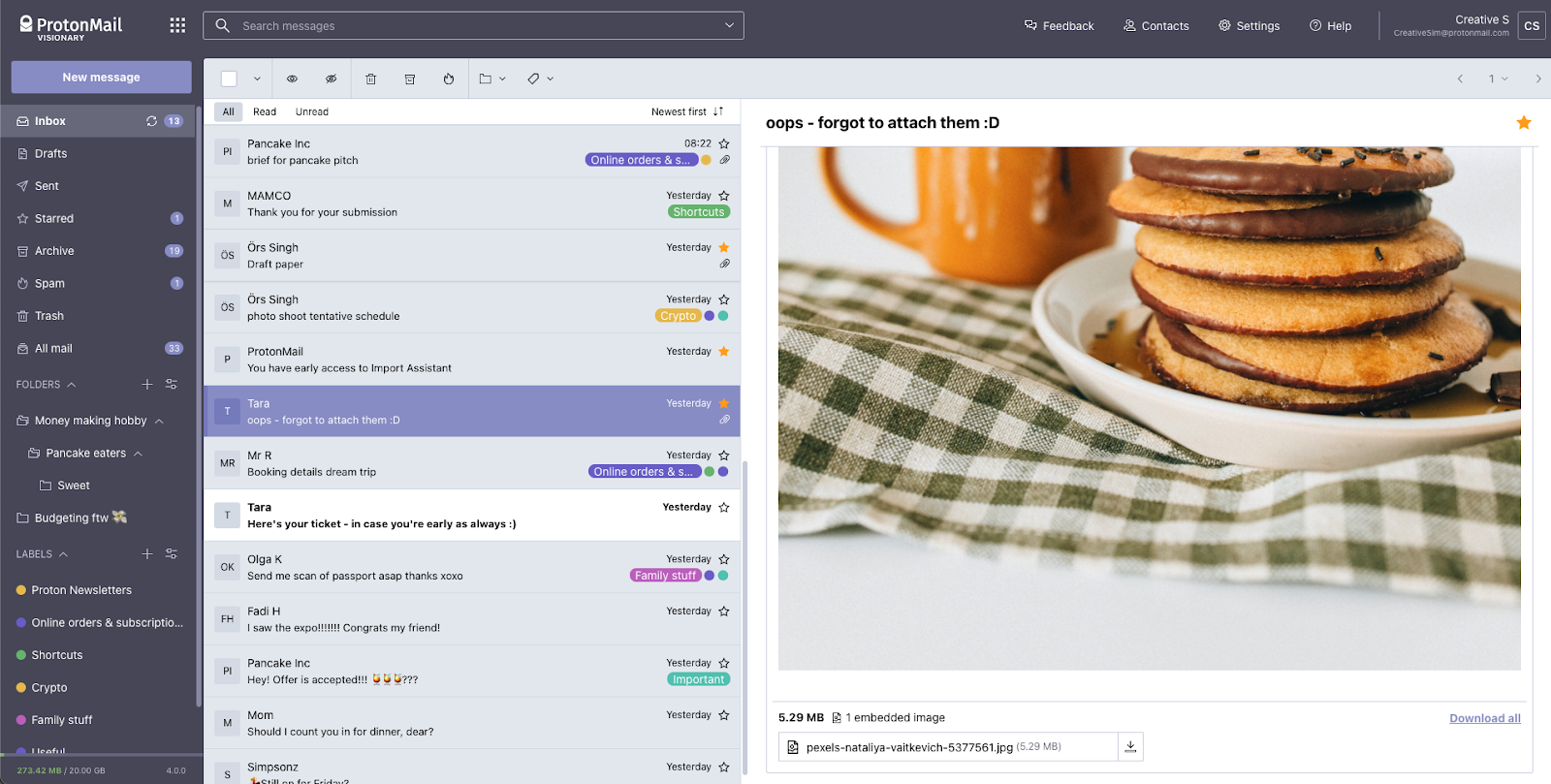Open the app switcher grid icon

pyautogui.click(x=177, y=25)
